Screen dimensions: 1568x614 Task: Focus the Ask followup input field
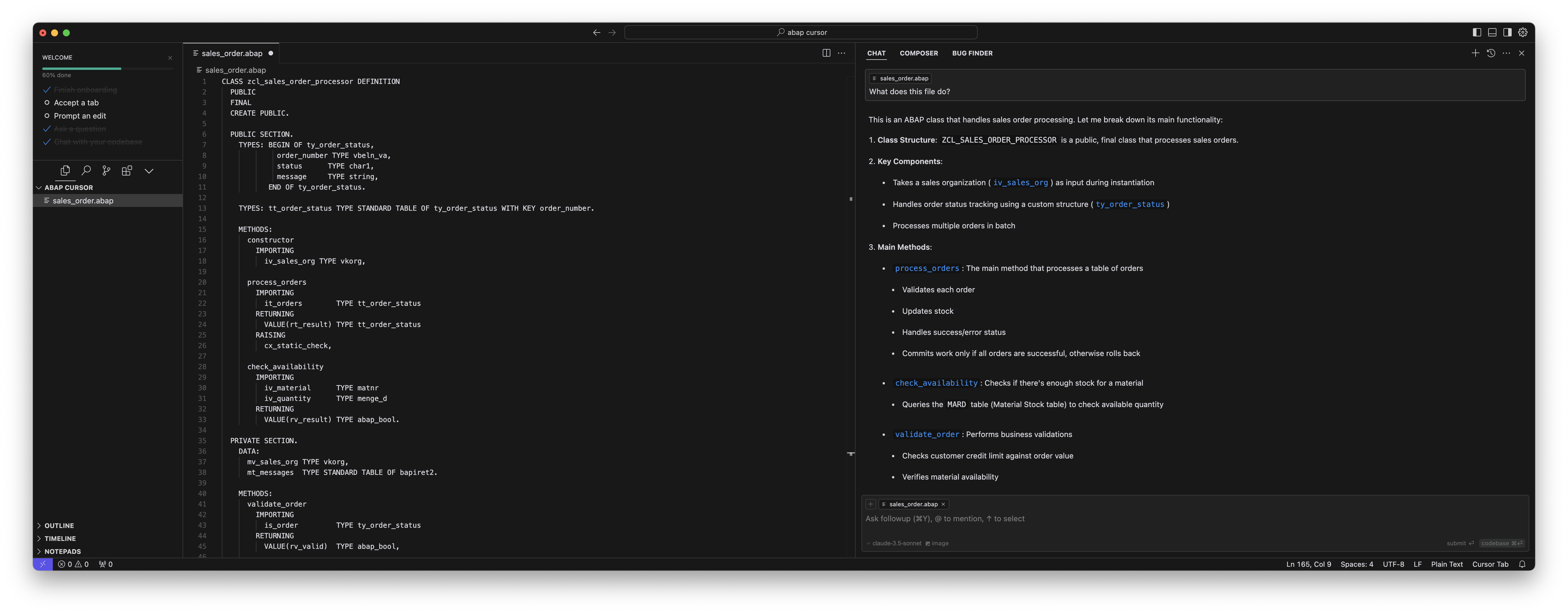(1194, 519)
